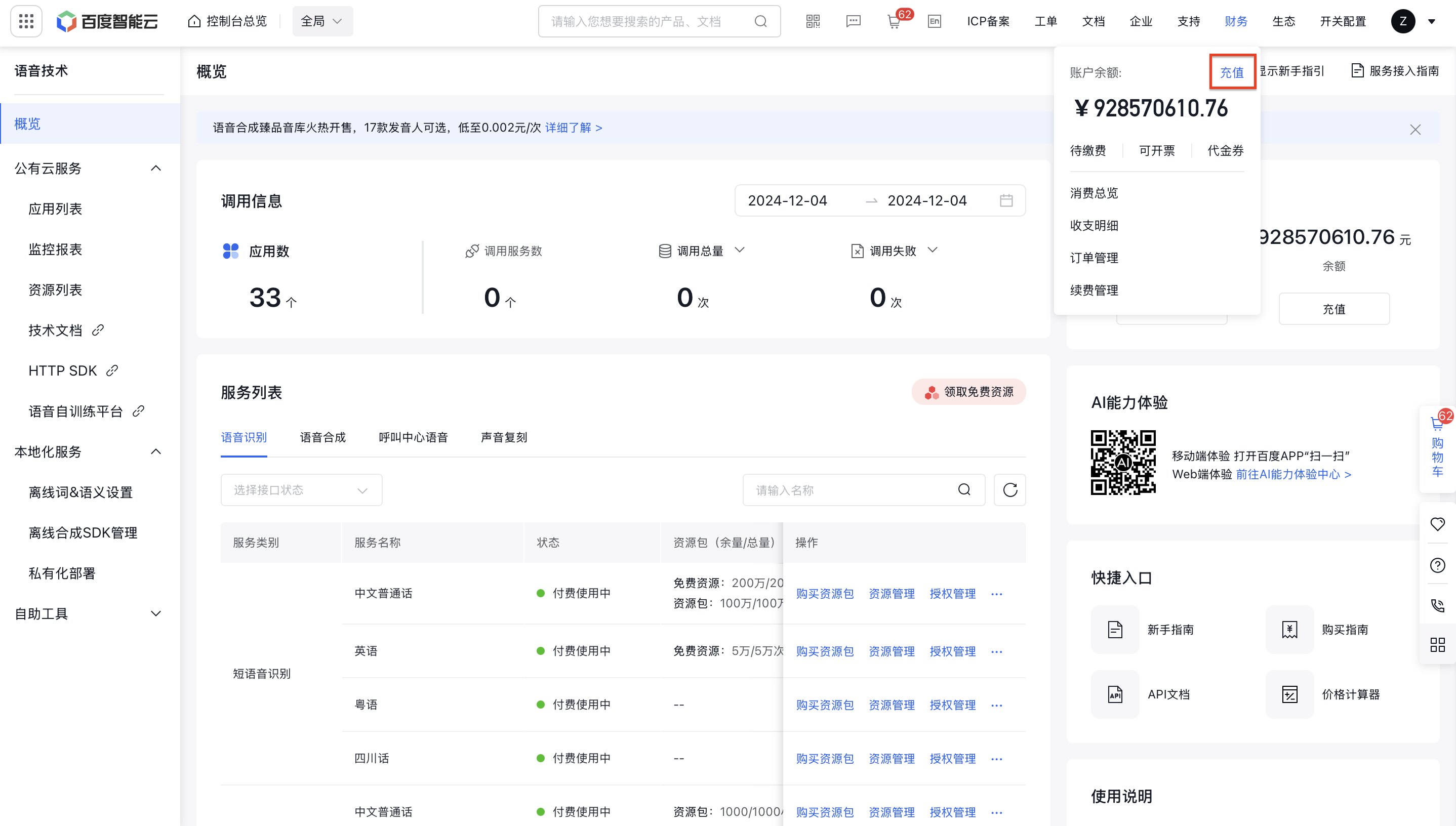Open 续费管理 in finance menu

tap(1094, 291)
